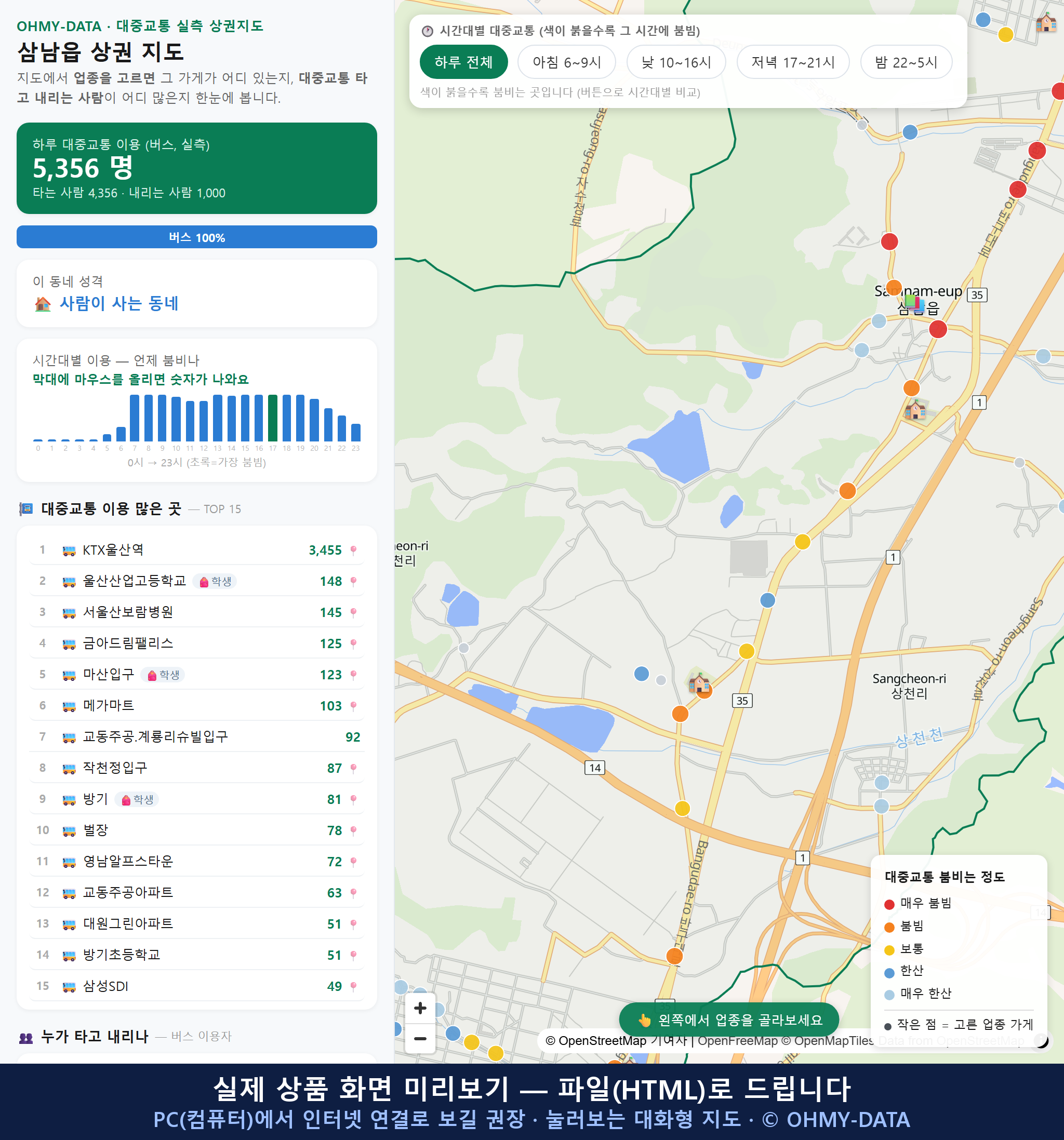Click the 학생 badge on 울산산업고등학교
Screen dimensions: 1064x1140
[215, 582]
